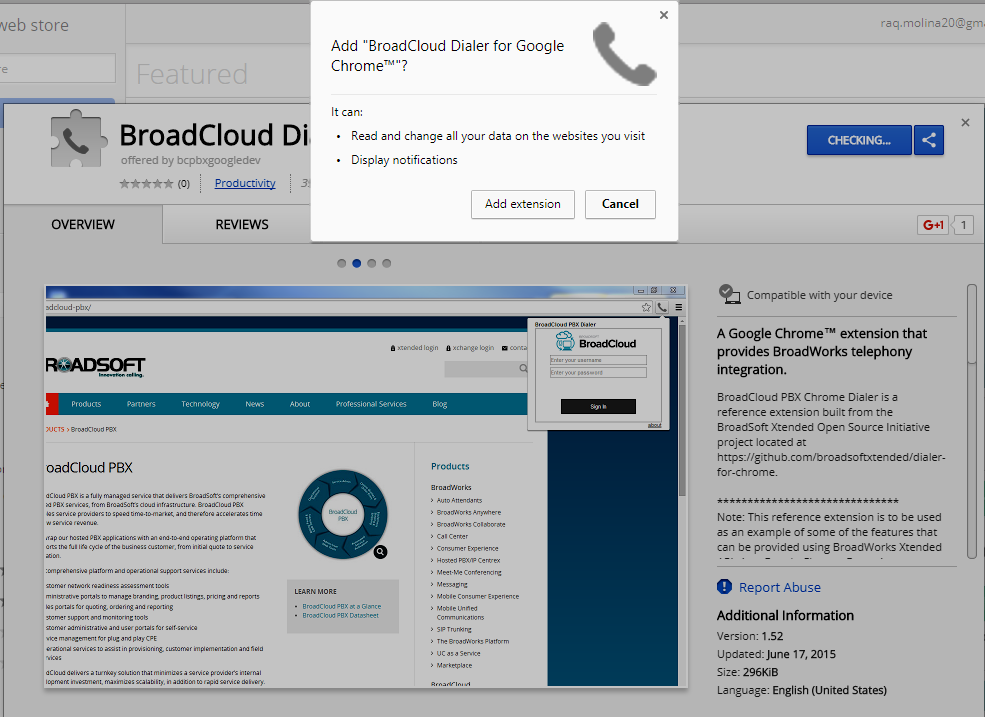Select the second screenshot carousel dot
This screenshot has height=717, width=985.
[356, 263]
